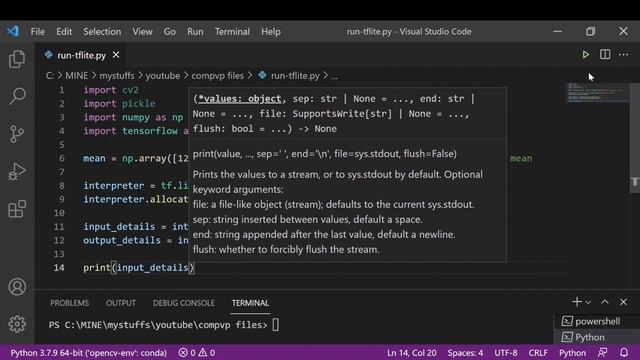Screen dimensions: 640x360
Task: Open the Go menu
Action: 169,32
